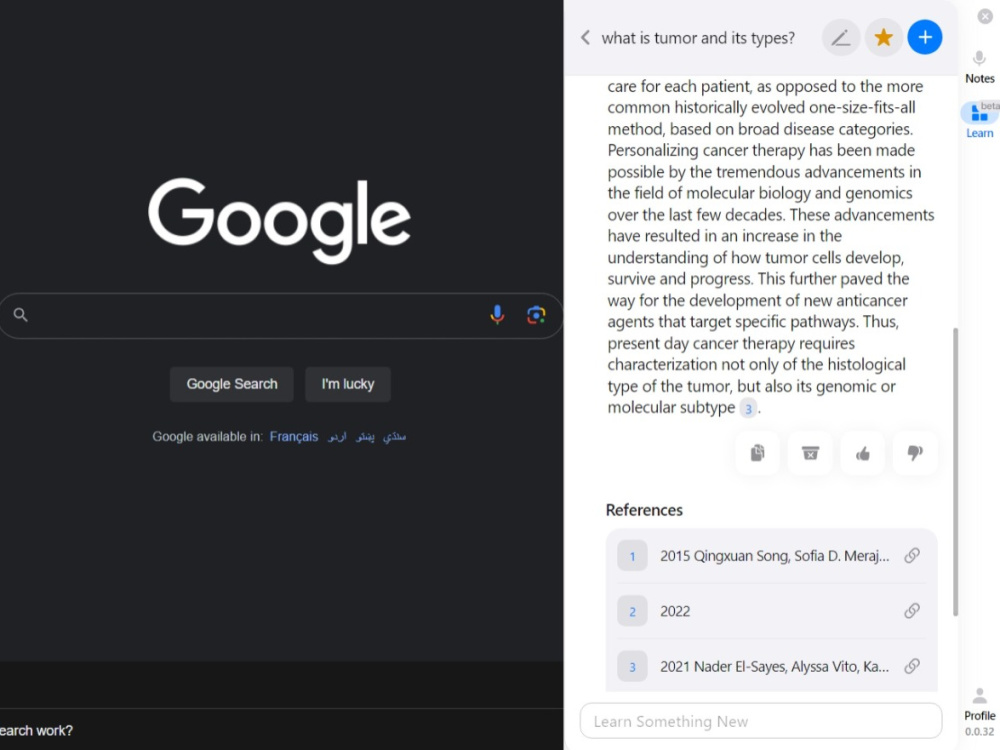Open link icon for the 2022 reference
The height and width of the screenshot is (750, 1000).
(x=912, y=611)
